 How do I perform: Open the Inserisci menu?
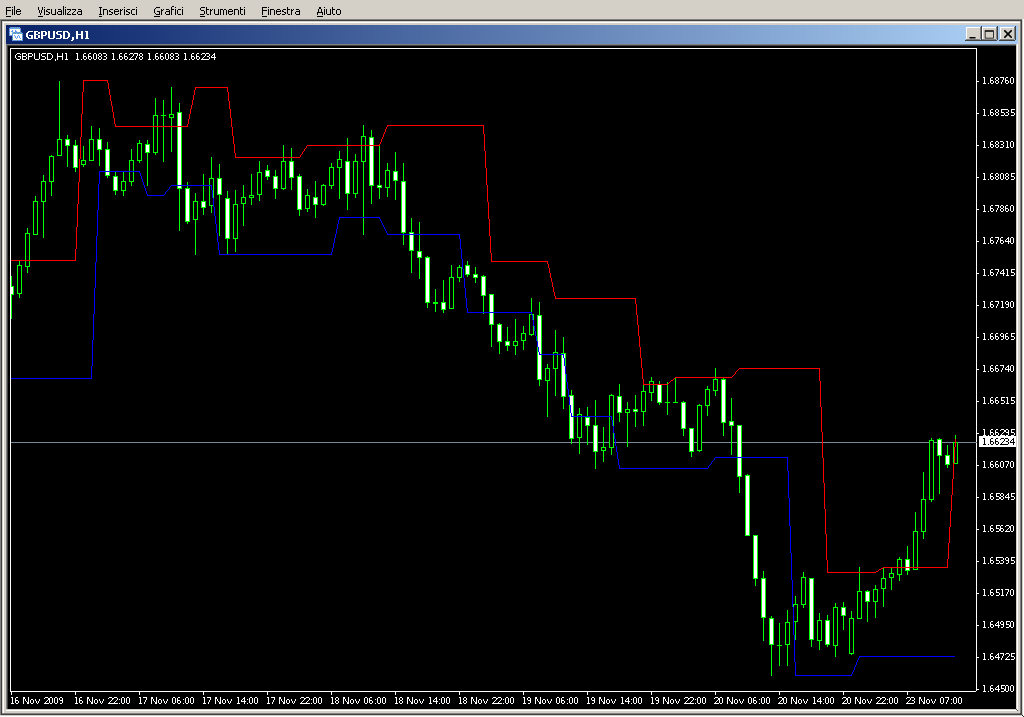[x=118, y=11]
